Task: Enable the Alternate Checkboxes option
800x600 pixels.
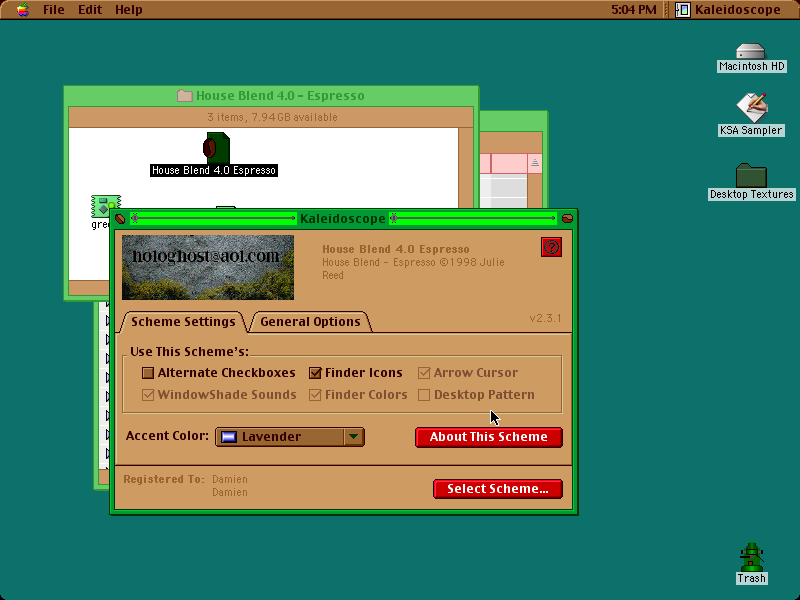Action: point(148,373)
